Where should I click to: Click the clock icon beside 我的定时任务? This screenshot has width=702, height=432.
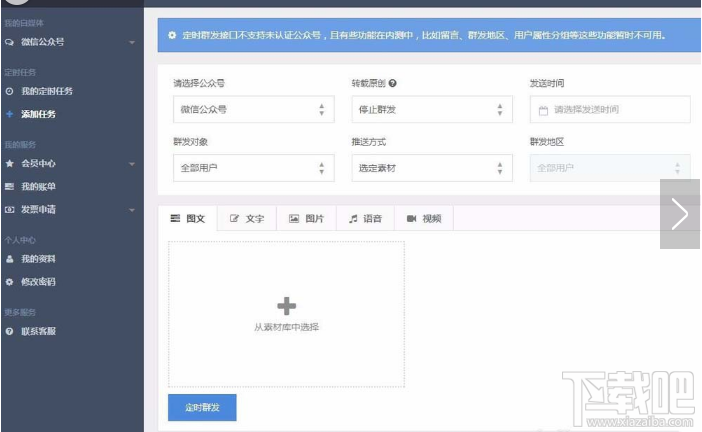9,91
